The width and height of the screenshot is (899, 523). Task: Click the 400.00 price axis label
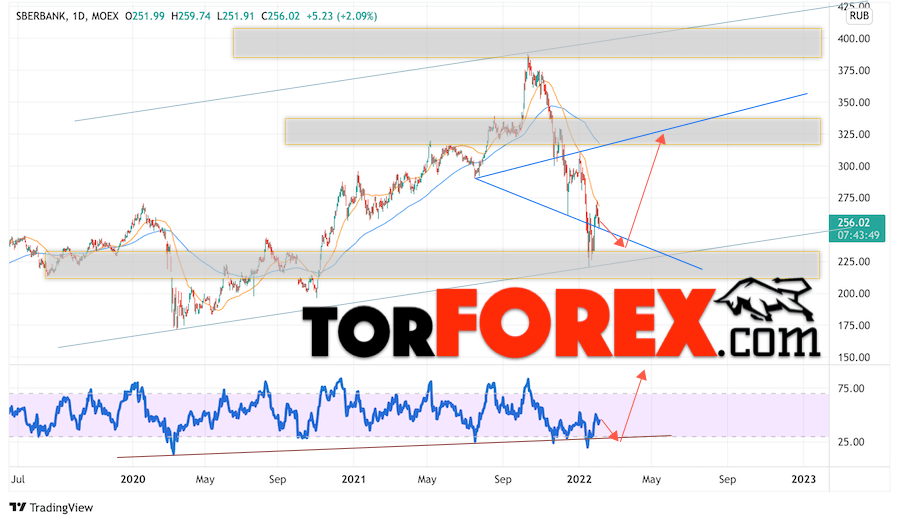pyautogui.click(x=854, y=39)
